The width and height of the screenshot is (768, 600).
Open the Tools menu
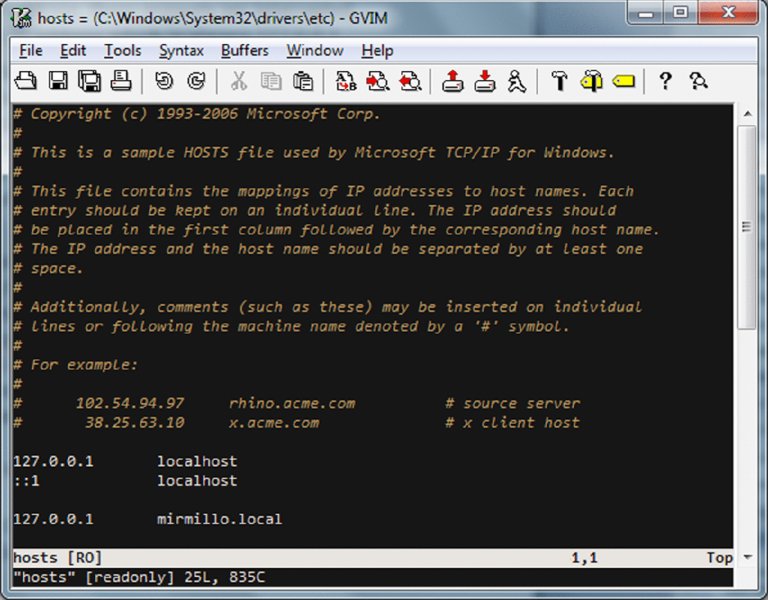(122, 50)
